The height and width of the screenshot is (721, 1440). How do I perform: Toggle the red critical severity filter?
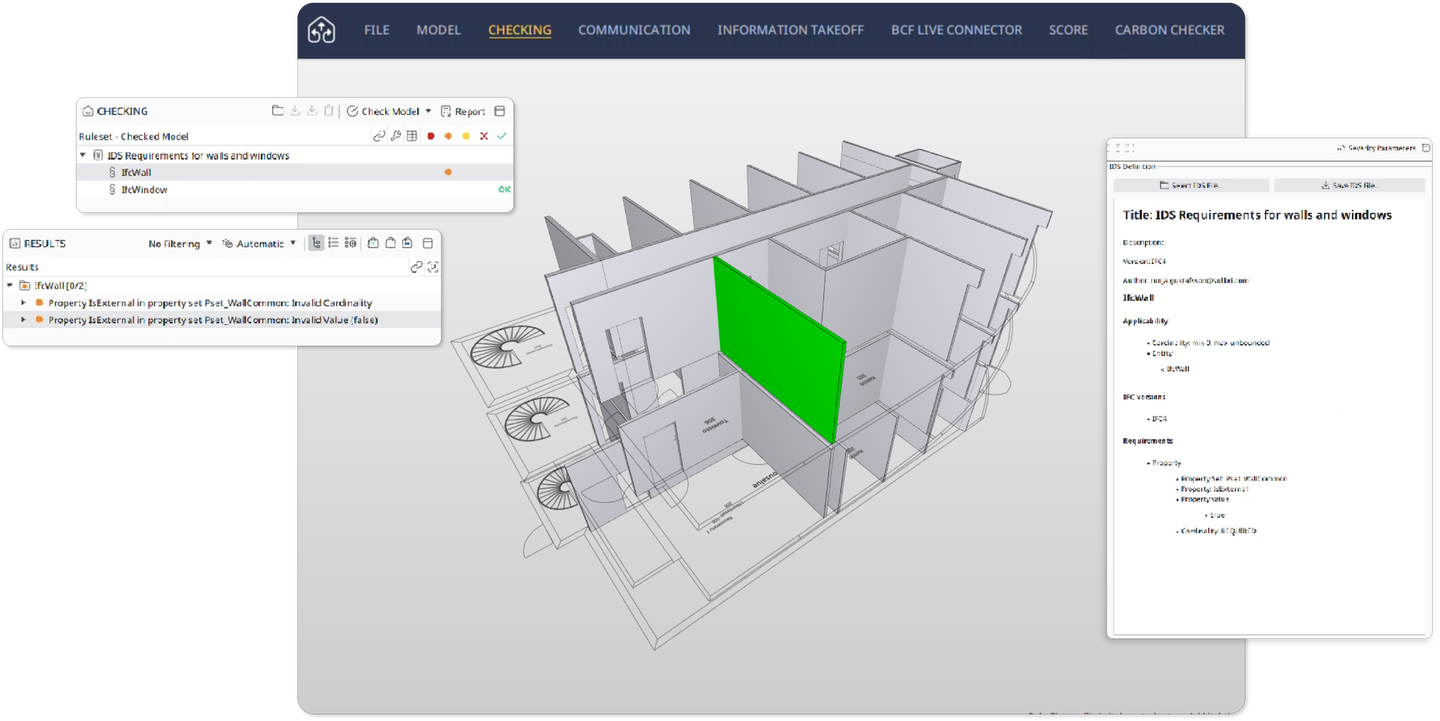(431, 136)
